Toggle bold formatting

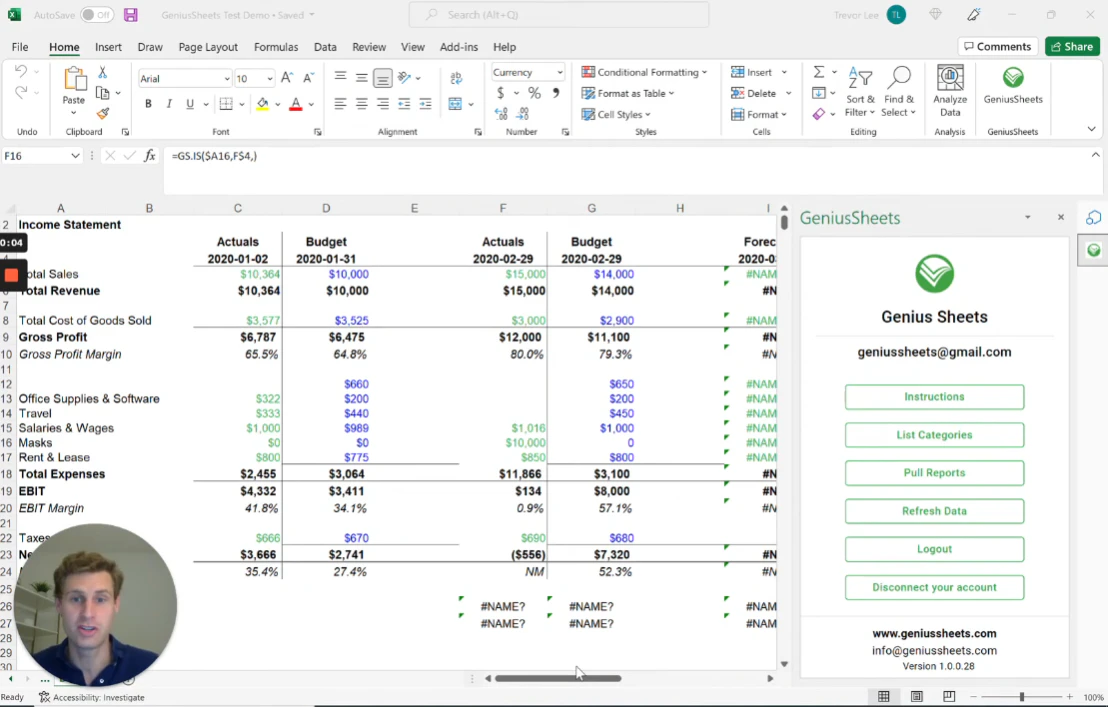[x=148, y=104]
